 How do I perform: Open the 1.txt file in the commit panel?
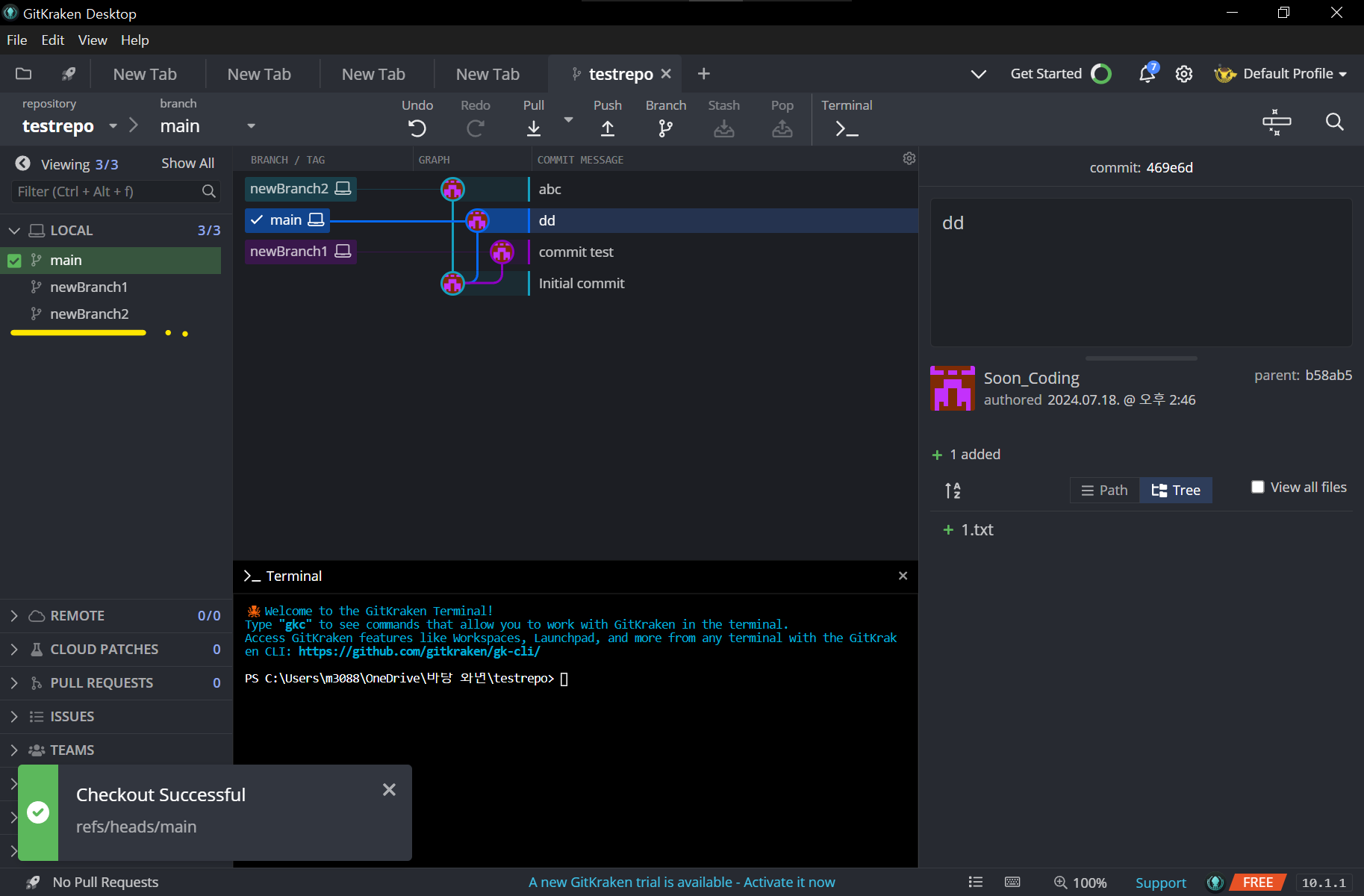click(x=977, y=529)
